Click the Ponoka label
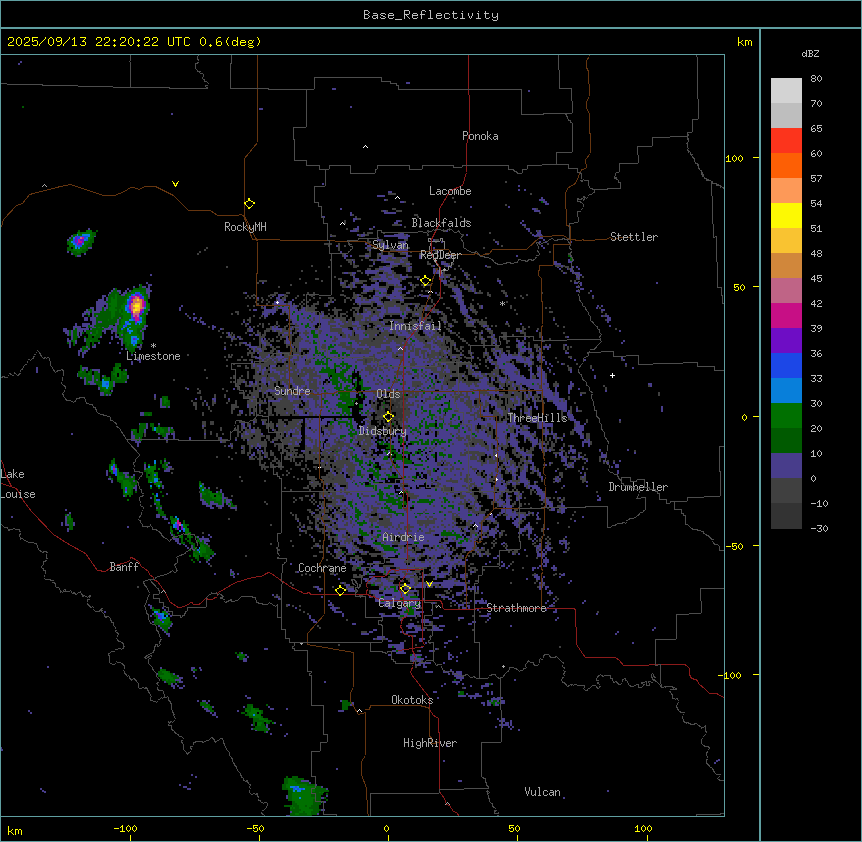Screen dimensions: 862x842 click(x=480, y=136)
